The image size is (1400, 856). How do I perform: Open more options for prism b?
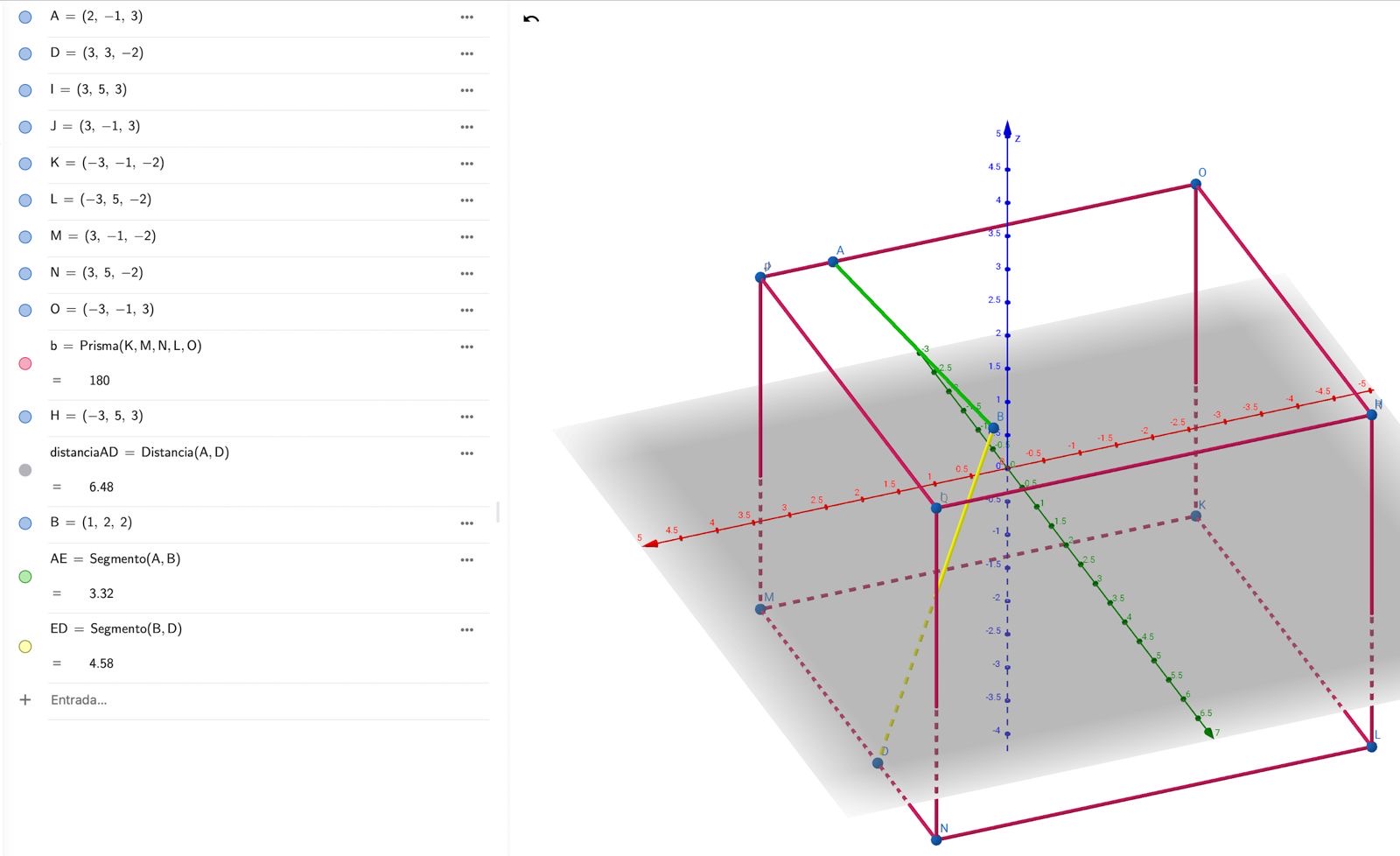pos(467,347)
